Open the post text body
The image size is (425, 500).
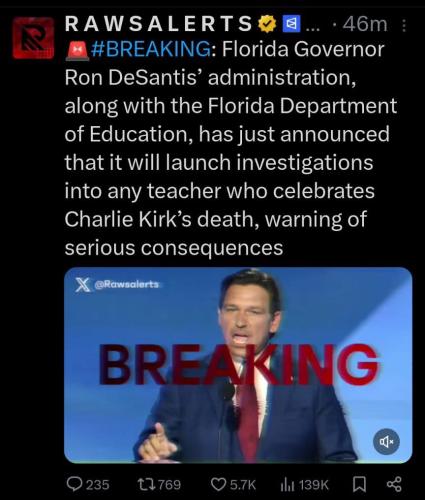tap(231, 148)
